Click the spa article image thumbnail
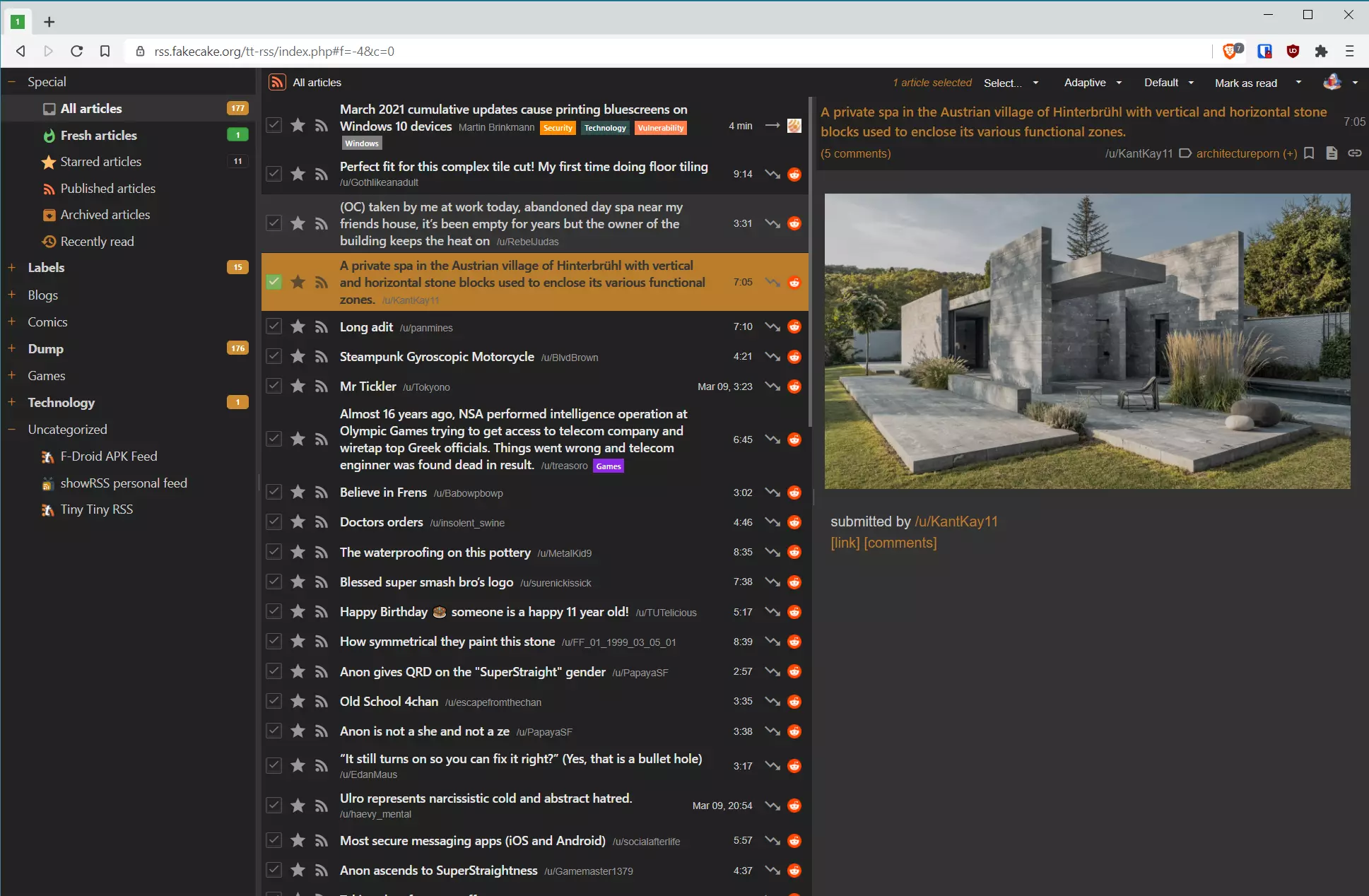This screenshot has height=896, width=1369. coord(1087,341)
